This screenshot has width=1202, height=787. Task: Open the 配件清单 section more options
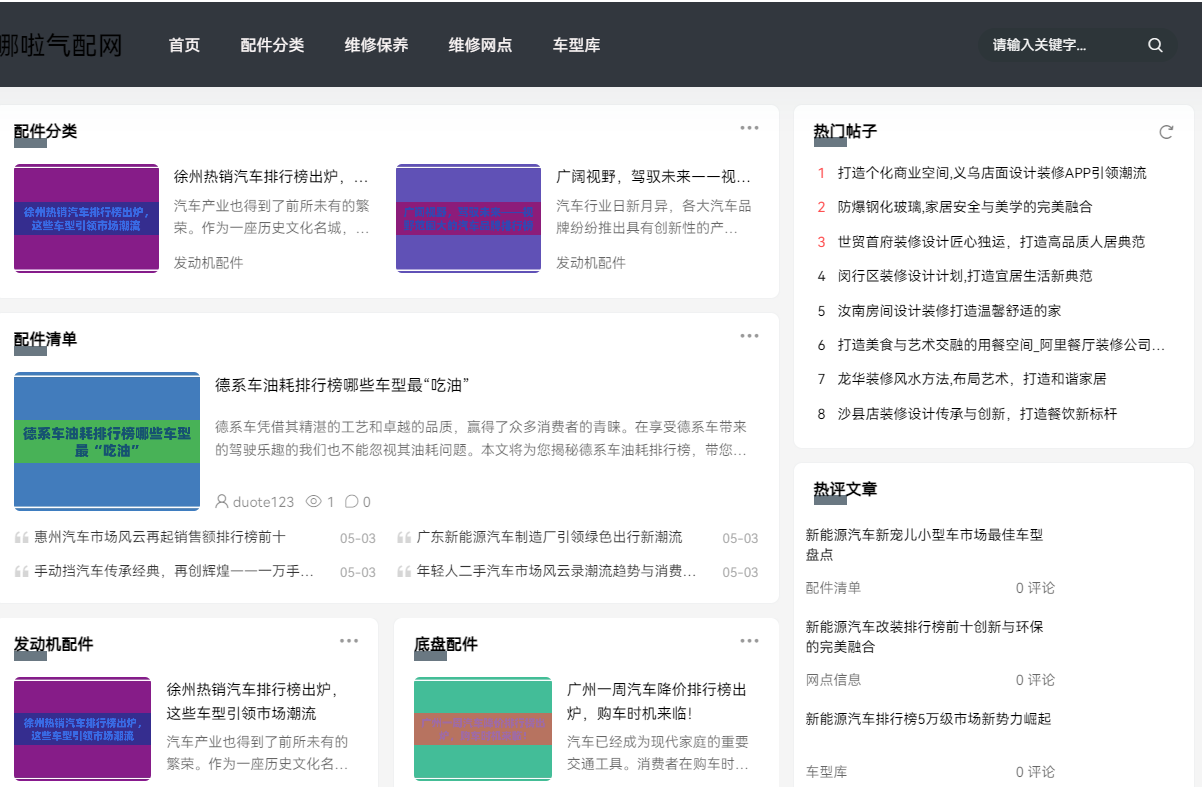[749, 336]
